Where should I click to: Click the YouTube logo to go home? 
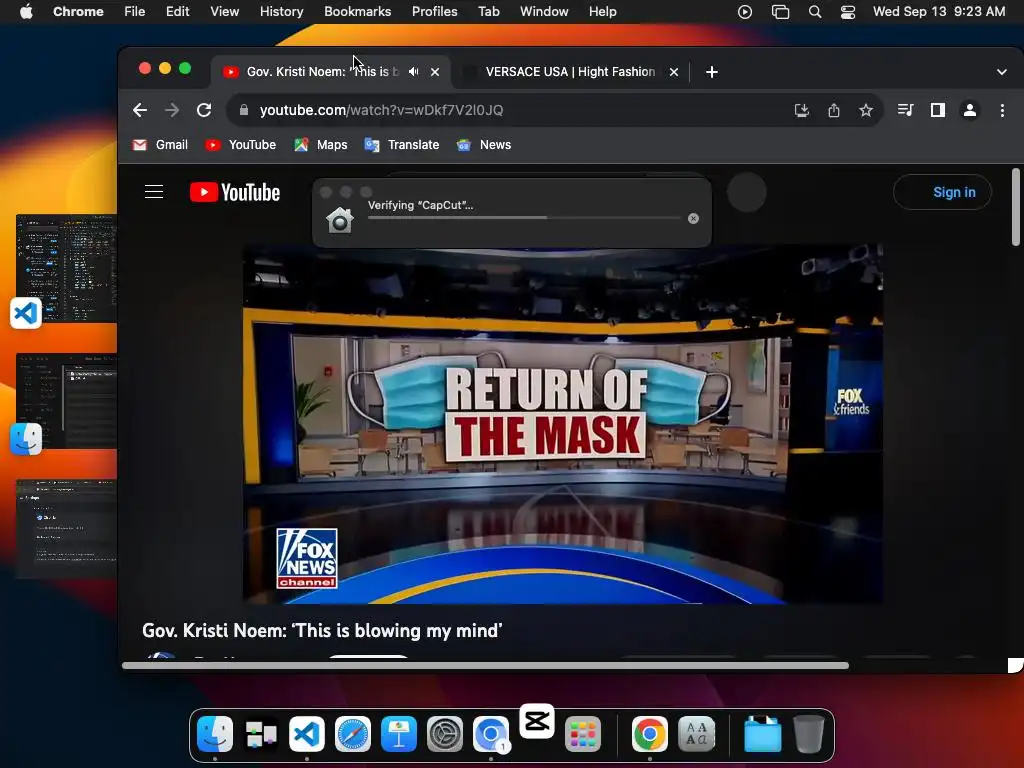pyautogui.click(x=235, y=192)
